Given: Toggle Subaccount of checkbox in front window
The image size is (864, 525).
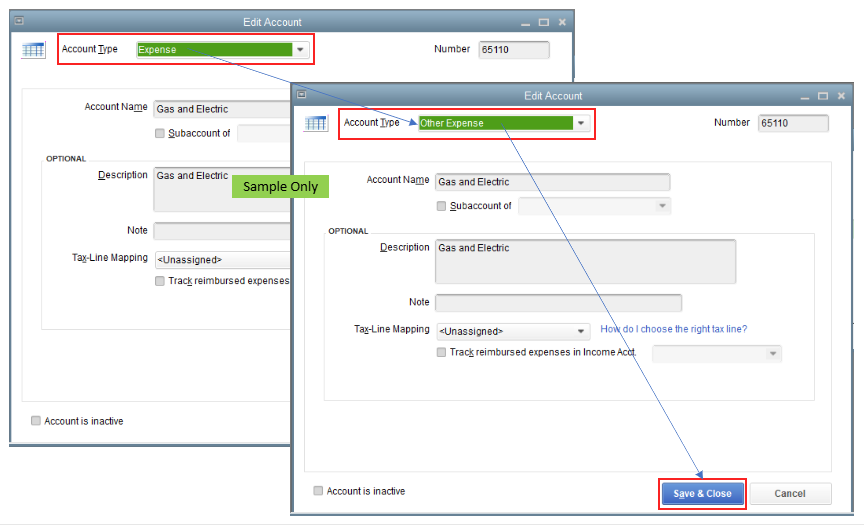Looking at the screenshot, I should pyautogui.click(x=441, y=206).
